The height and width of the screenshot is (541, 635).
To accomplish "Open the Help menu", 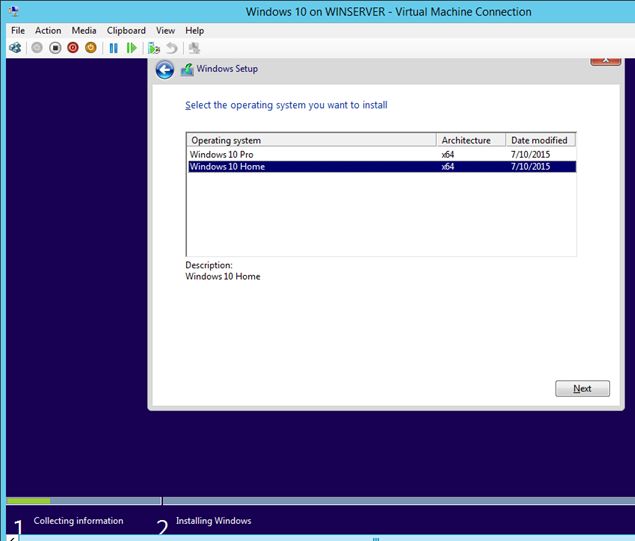I will (194, 31).
